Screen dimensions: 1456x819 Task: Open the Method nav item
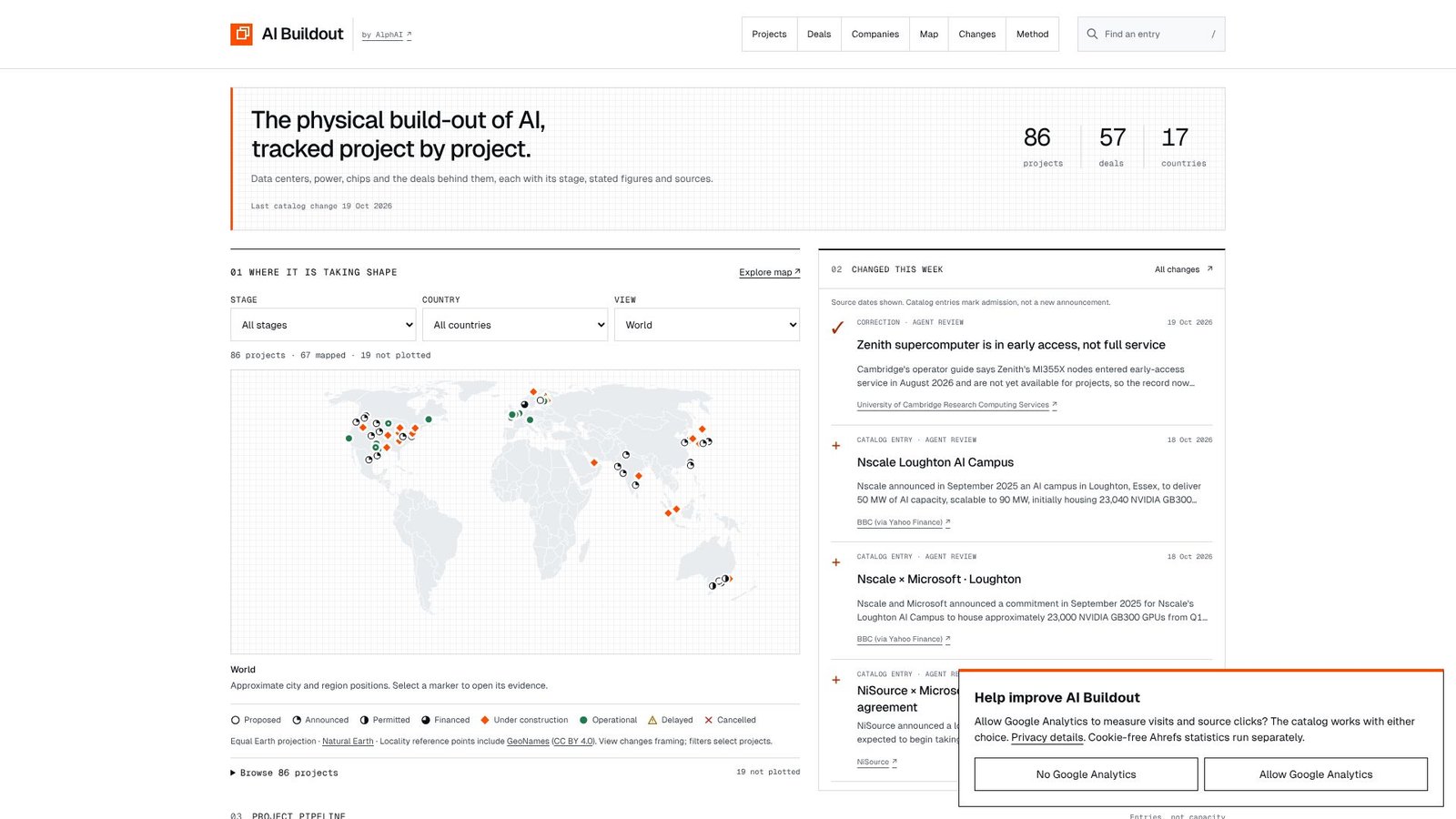point(1033,35)
